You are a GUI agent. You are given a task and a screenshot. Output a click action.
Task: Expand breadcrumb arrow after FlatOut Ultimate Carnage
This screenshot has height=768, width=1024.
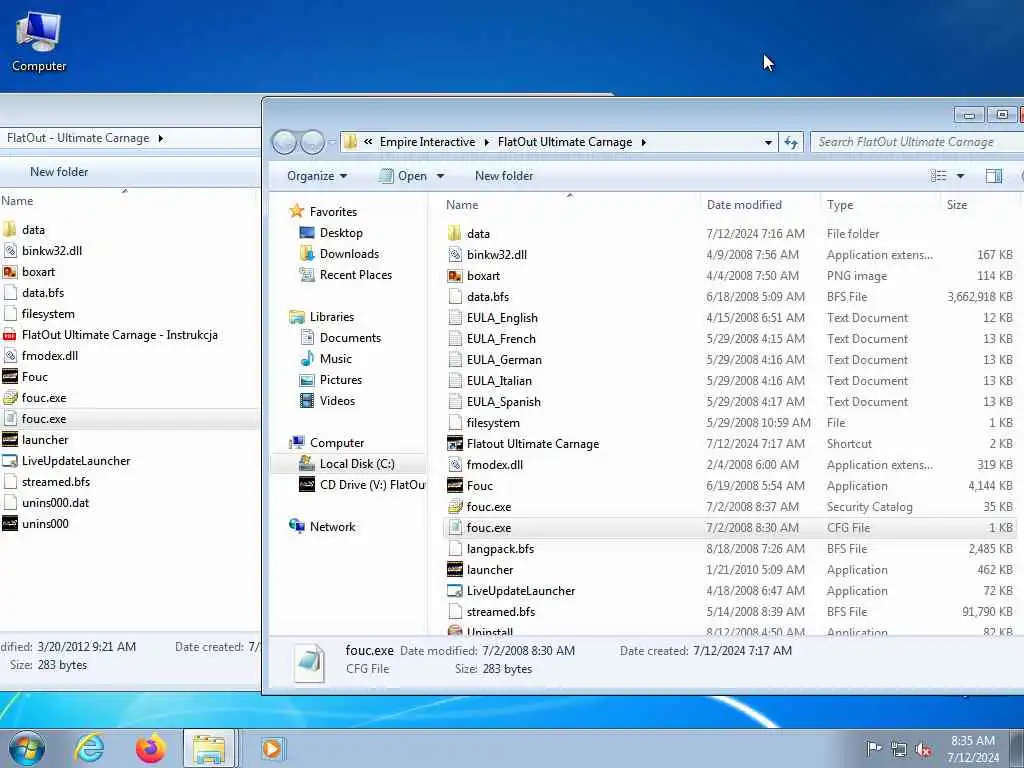(643, 142)
